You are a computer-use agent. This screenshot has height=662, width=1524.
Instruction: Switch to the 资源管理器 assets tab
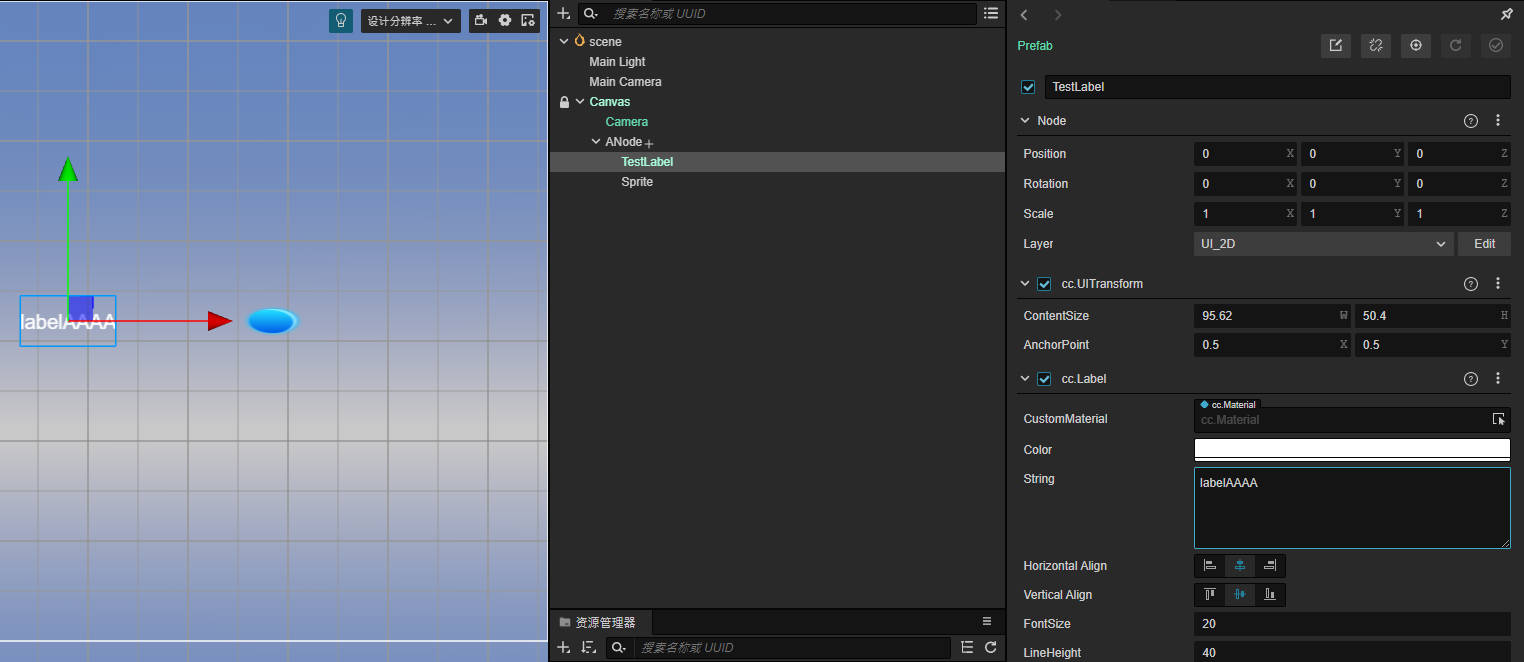(600, 622)
